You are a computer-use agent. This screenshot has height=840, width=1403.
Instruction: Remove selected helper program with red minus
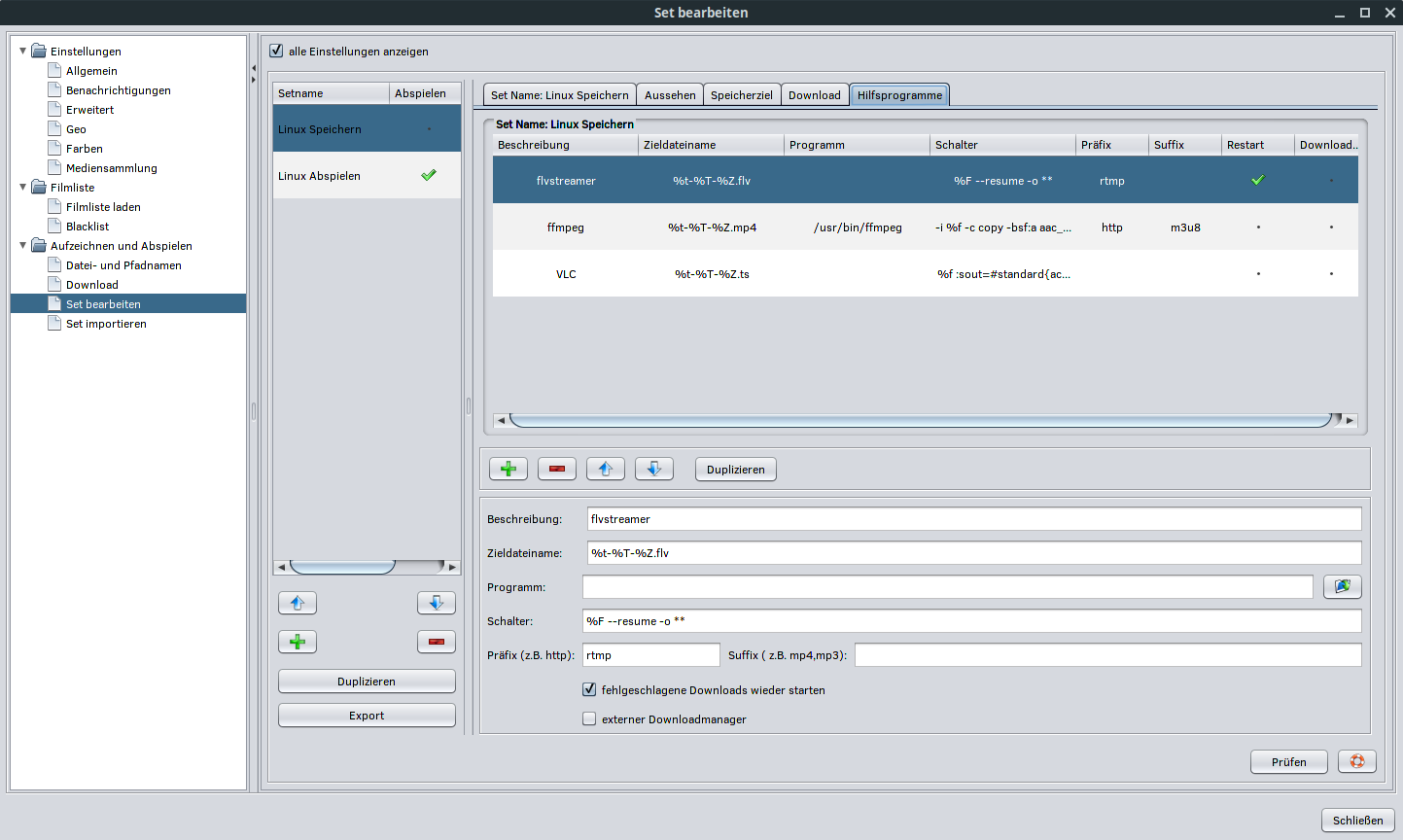point(556,469)
